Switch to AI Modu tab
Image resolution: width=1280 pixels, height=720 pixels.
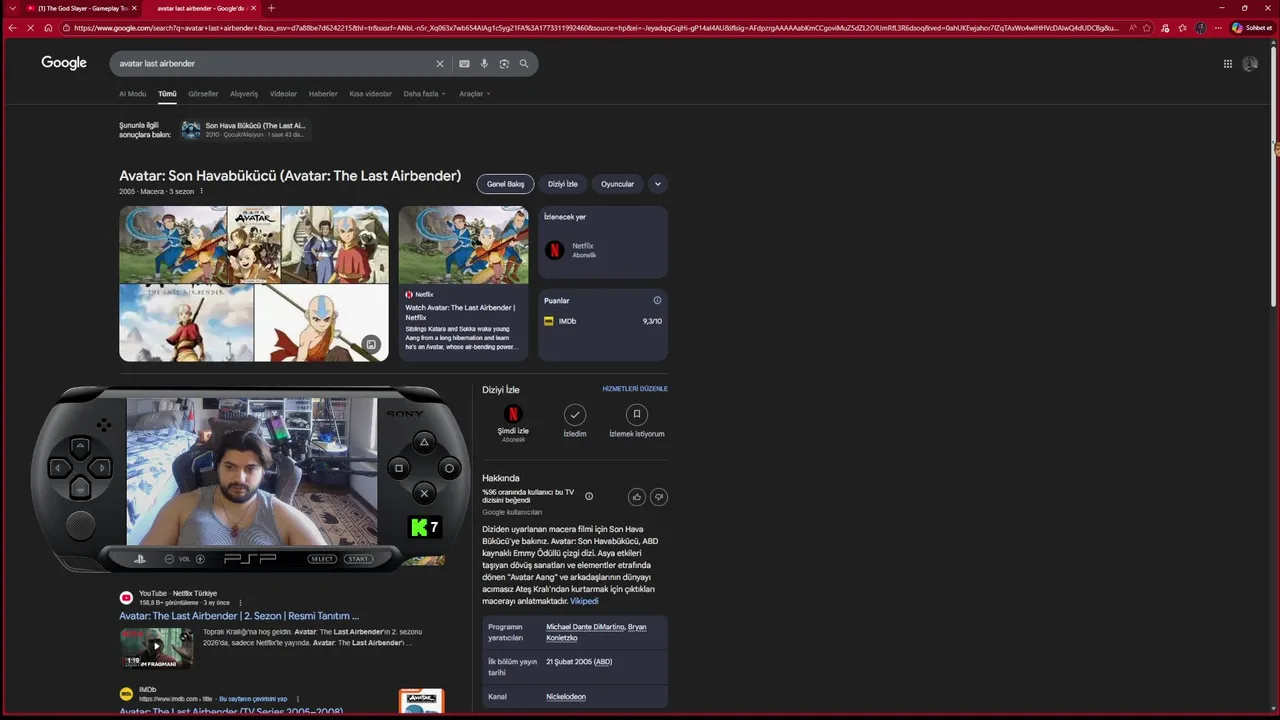click(133, 94)
